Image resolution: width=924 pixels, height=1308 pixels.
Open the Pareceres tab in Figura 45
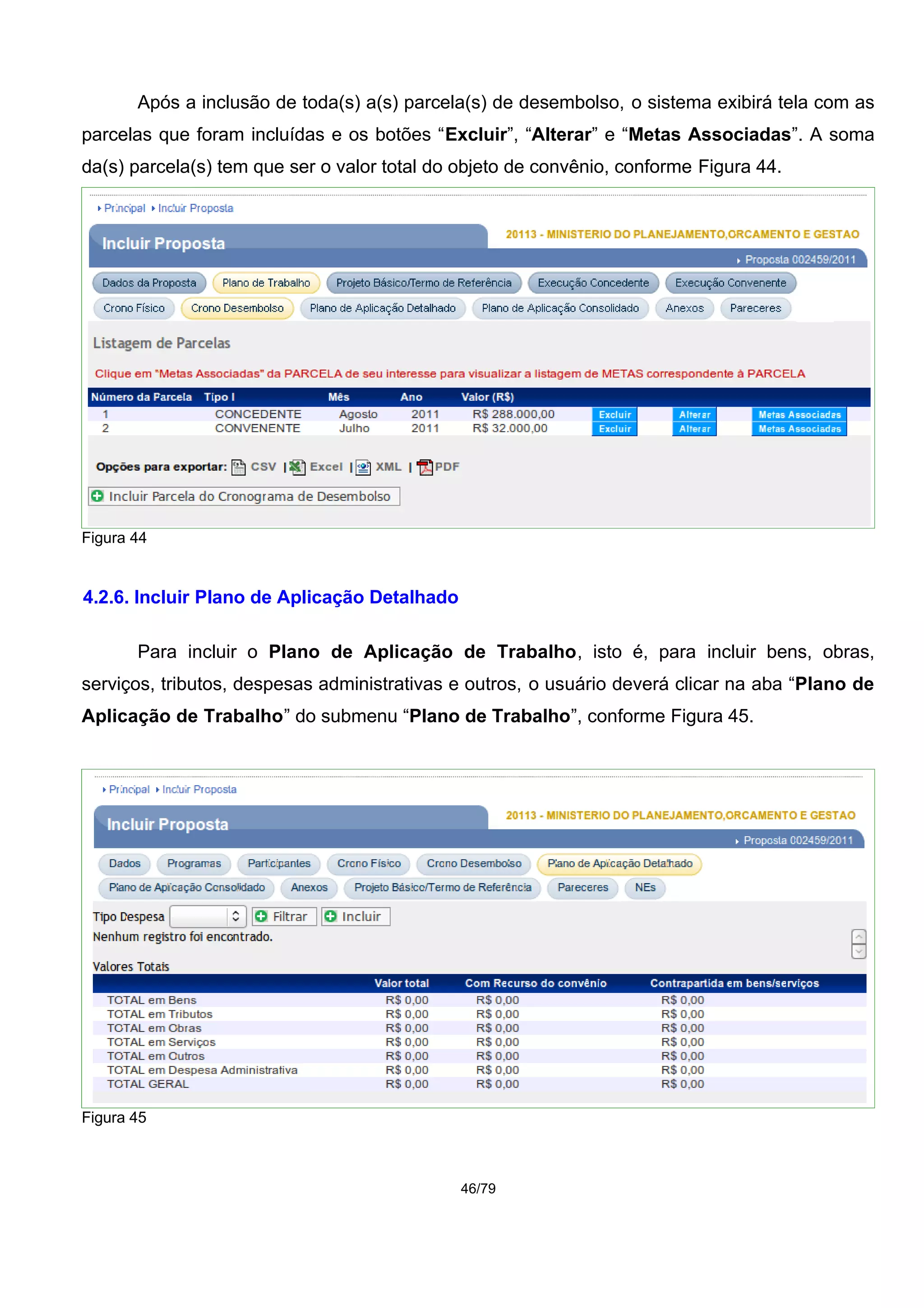(x=583, y=887)
